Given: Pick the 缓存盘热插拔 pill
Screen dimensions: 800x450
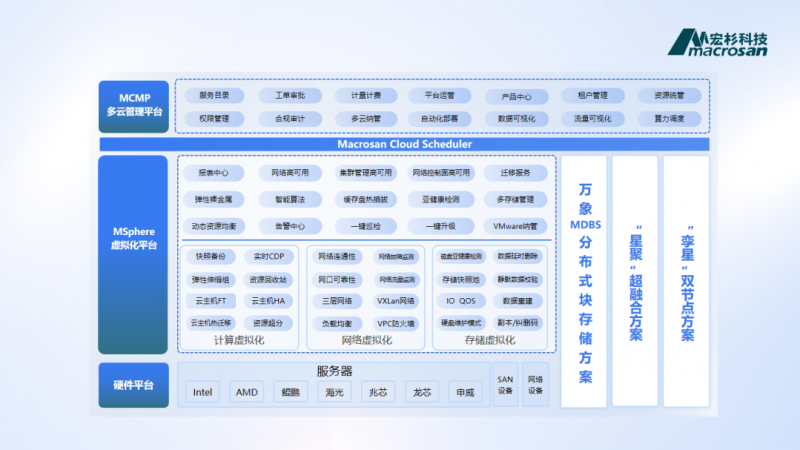Looking at the screenshot, I should coord(366,199).
